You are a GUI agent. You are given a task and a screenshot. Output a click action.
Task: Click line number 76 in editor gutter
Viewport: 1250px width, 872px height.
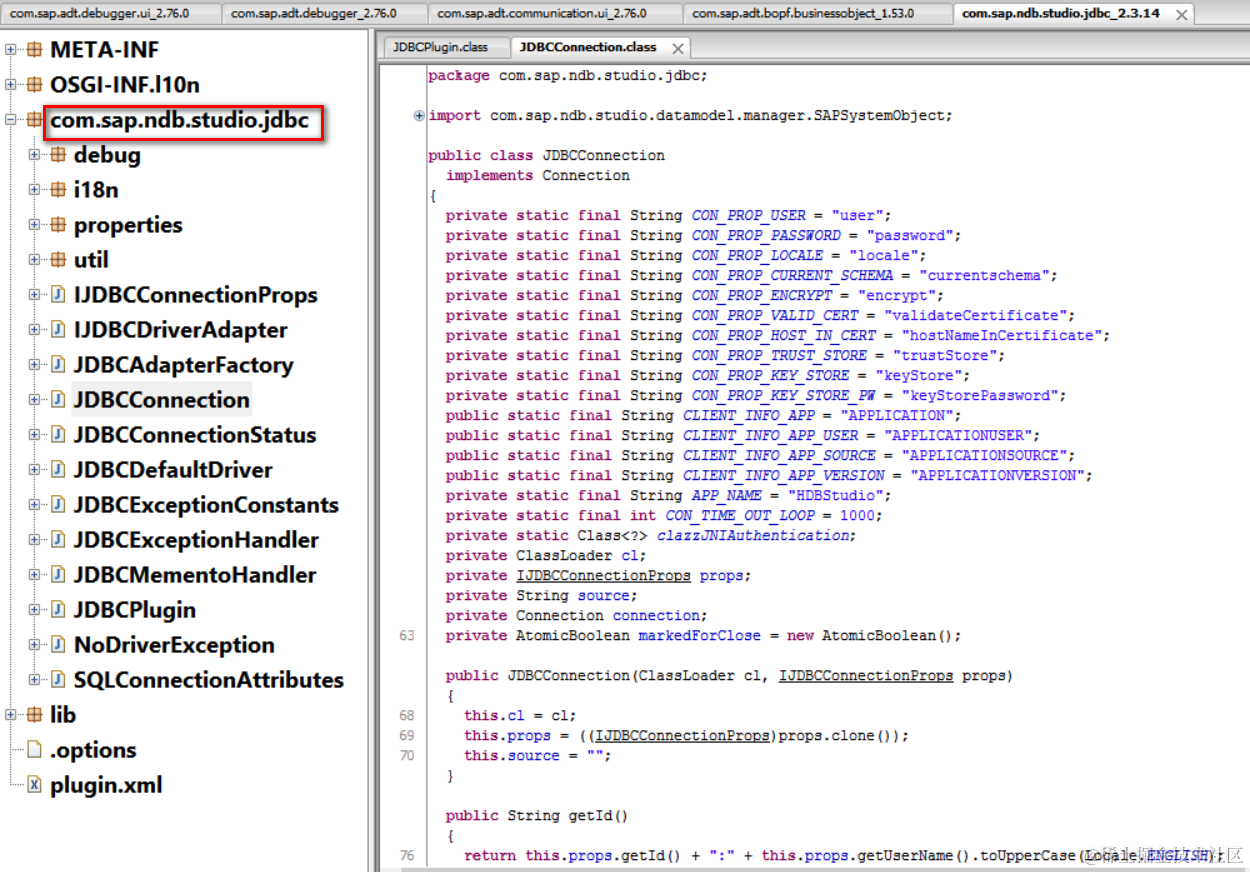[406, 856]
